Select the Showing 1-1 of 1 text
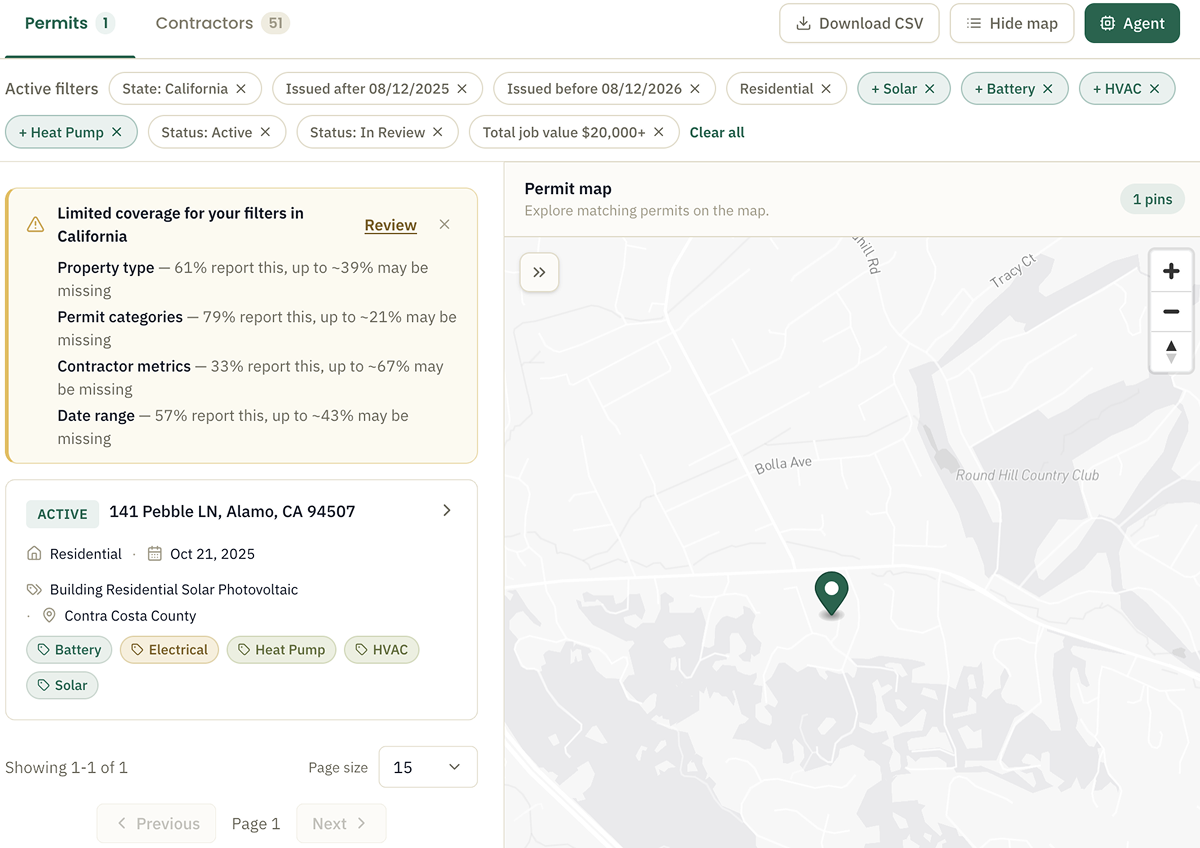The height and width of the screenshot is (848, 1200). [66, 768]
